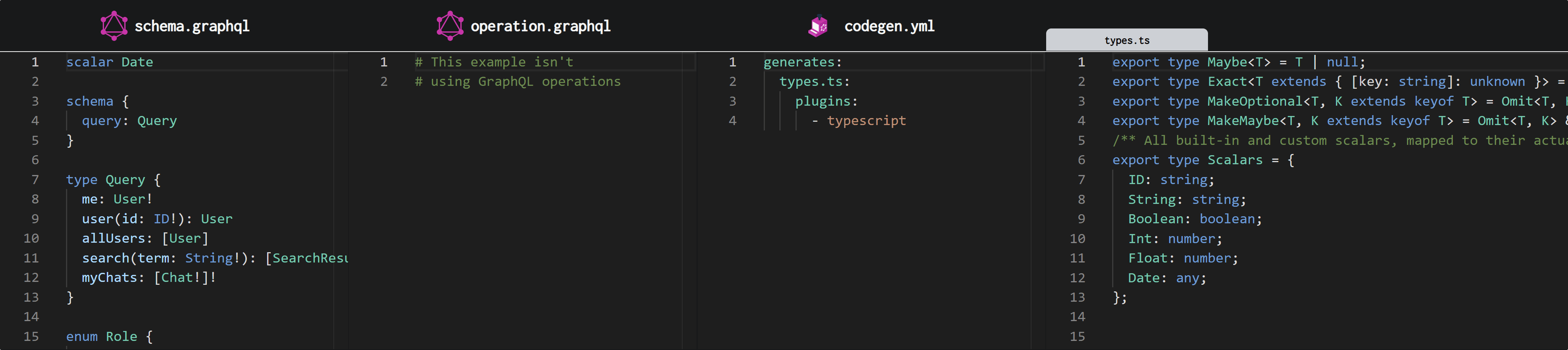Viewport: 1568px width, 350px height.
Task: Click the GraphQL logo beside operation.graphql
Action: pyautogui.click(x=450, y=26)
